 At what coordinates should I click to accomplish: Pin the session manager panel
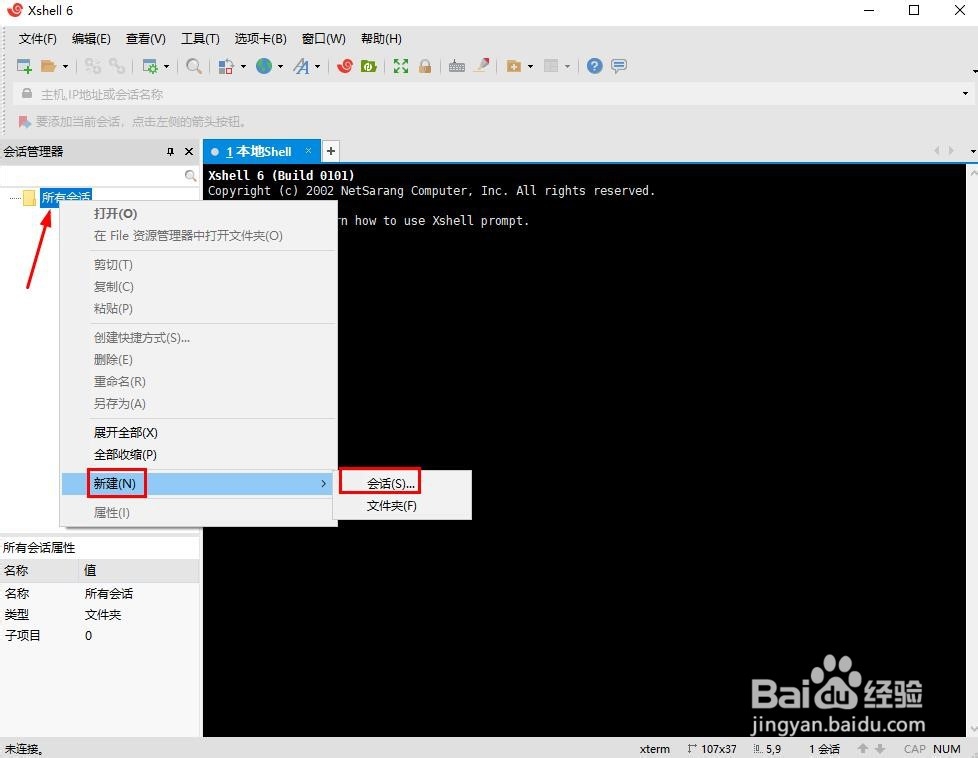(170, 152)
